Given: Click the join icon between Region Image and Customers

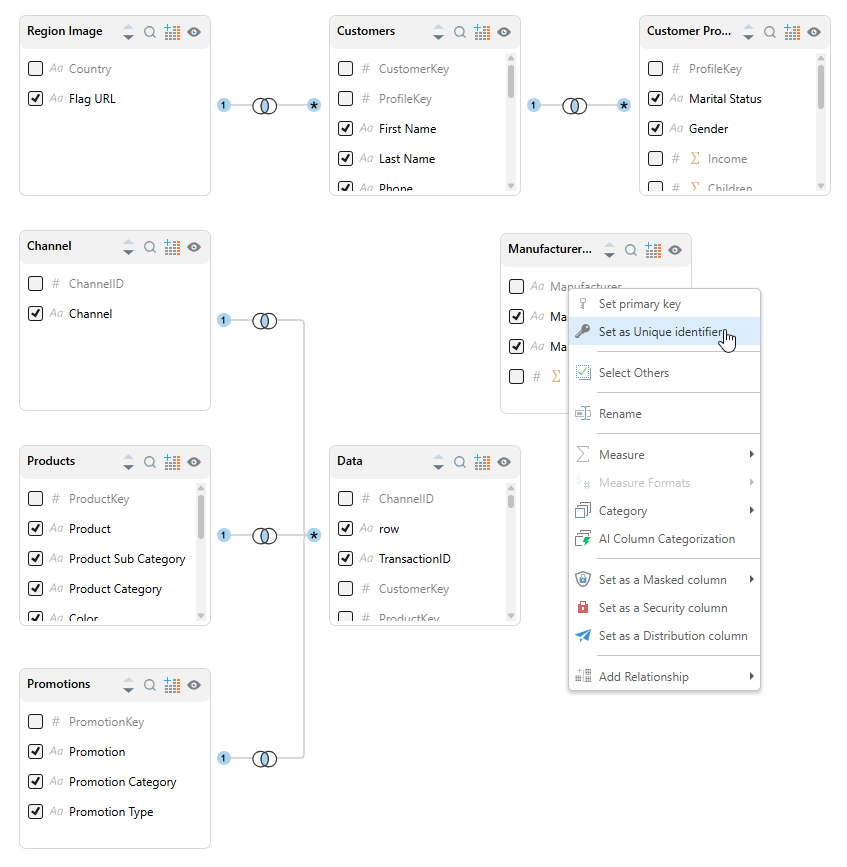Looking at the screenshot, I should click(x=264, y=105).
